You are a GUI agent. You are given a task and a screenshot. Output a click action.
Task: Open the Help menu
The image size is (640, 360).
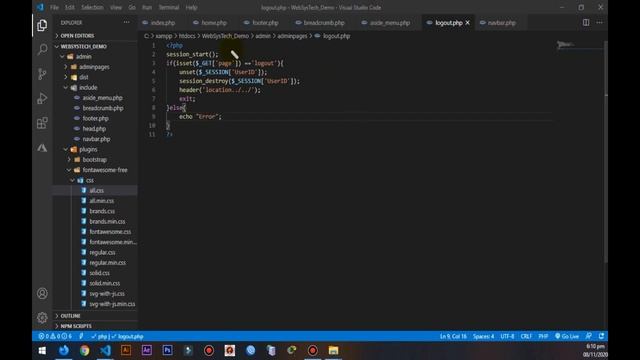coord(191,7)
